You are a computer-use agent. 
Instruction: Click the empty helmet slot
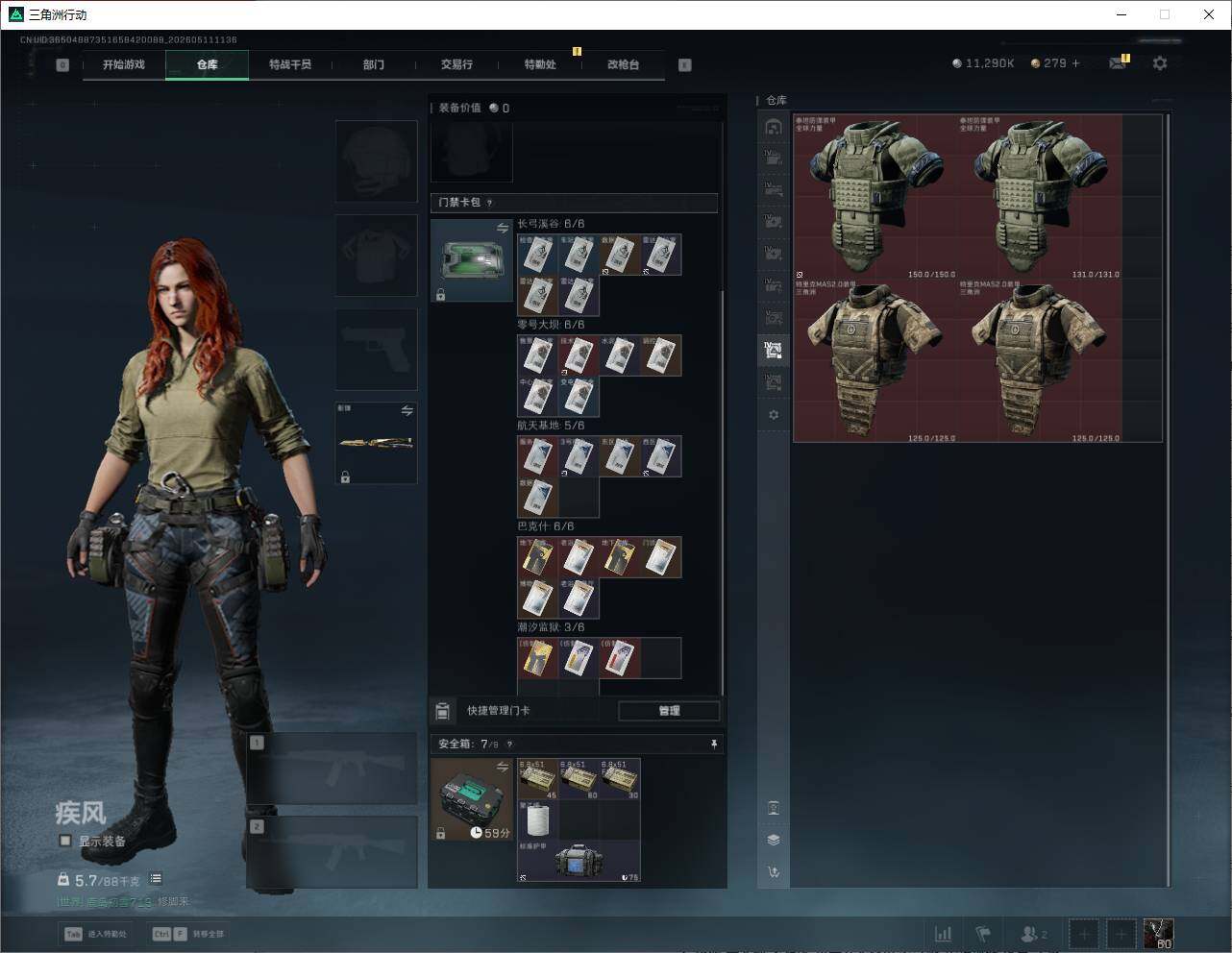pyautogui.click(x=376, y=160)
